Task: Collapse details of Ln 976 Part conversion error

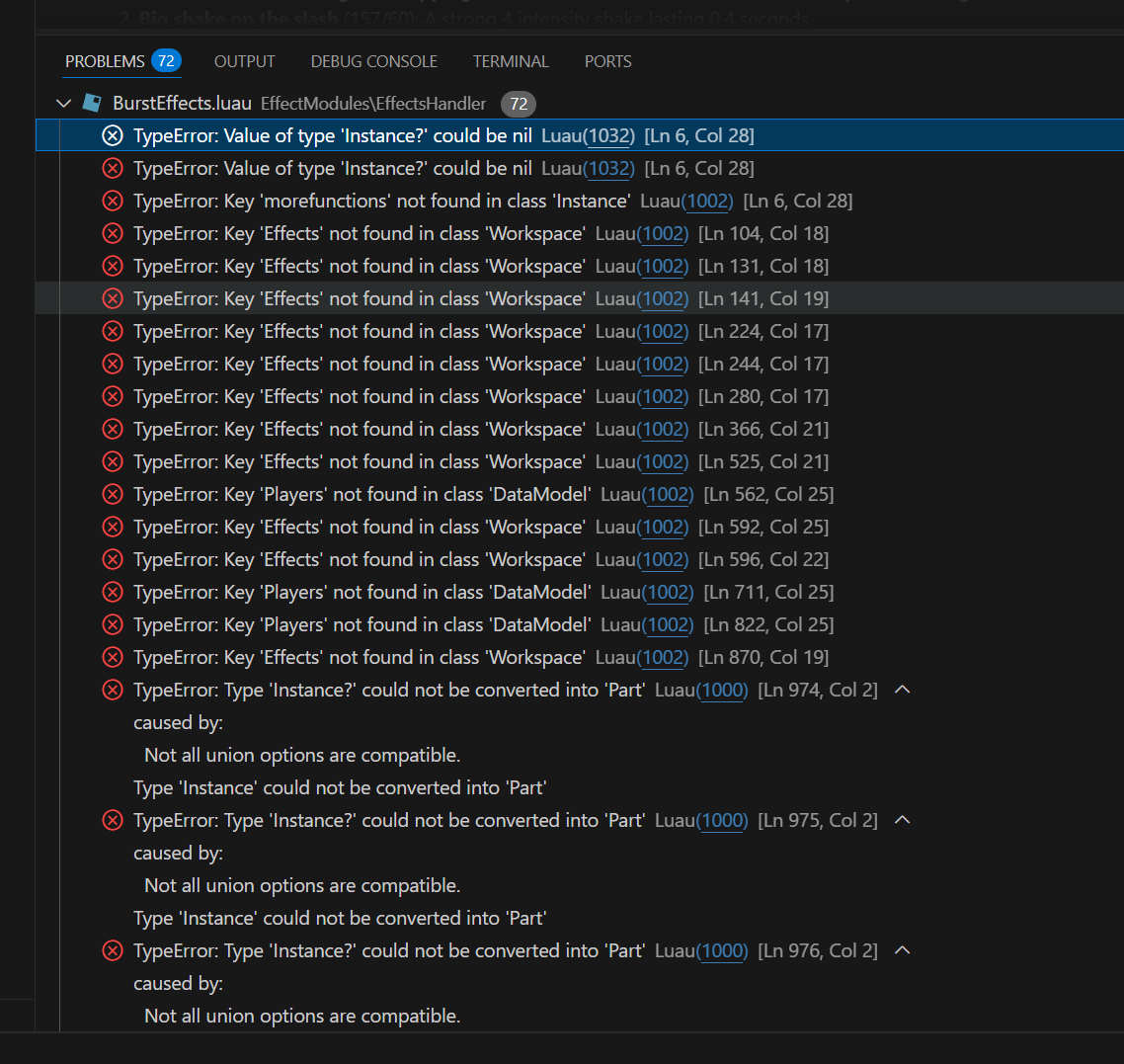Action: coord(903,950)
